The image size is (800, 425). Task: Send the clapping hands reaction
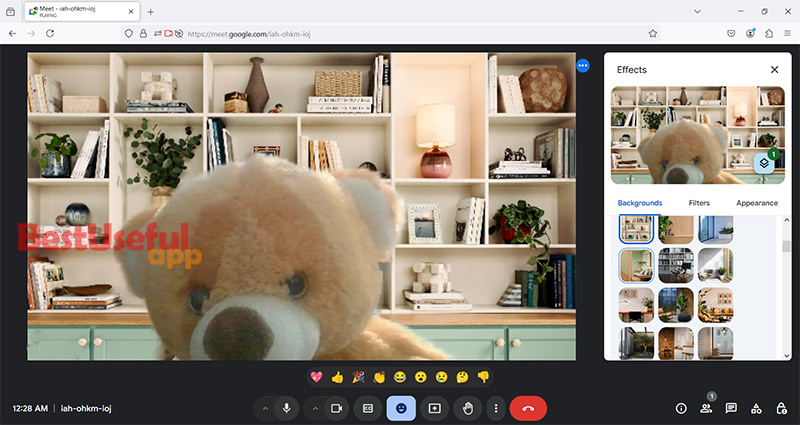[x=379, y=377]
